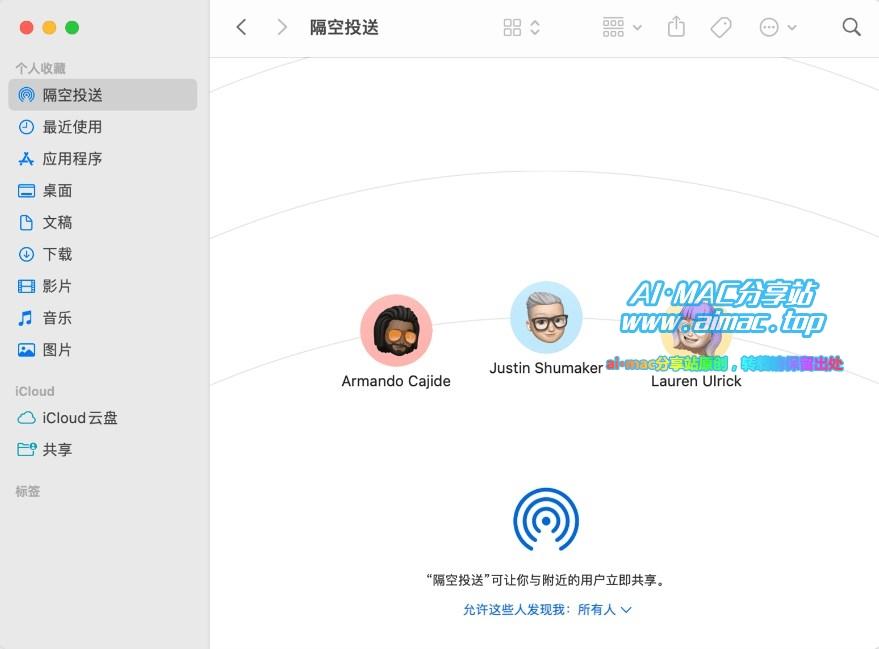The height and width of the screenshot is (649, 879).
Task: Open 音乐 music in sidebar
Action: (103, 318)
